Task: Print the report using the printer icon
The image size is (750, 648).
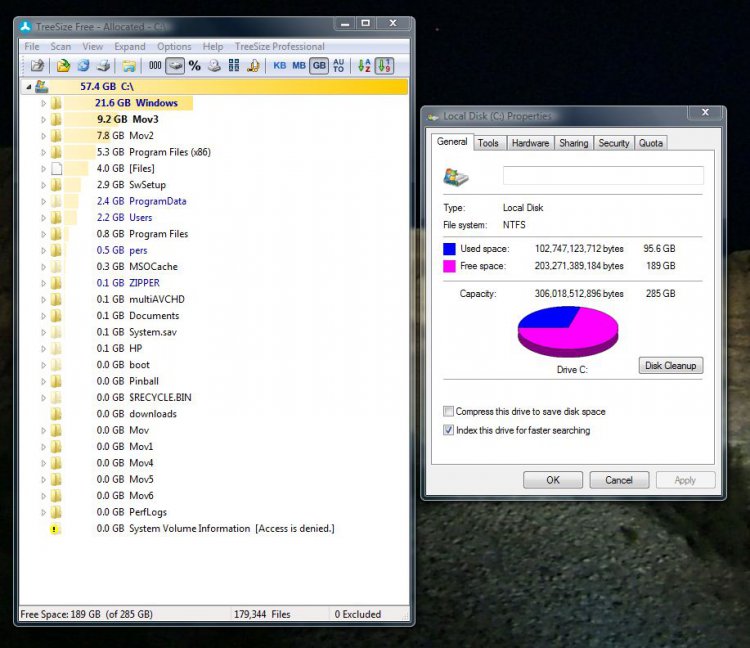Action: (103, 66)
